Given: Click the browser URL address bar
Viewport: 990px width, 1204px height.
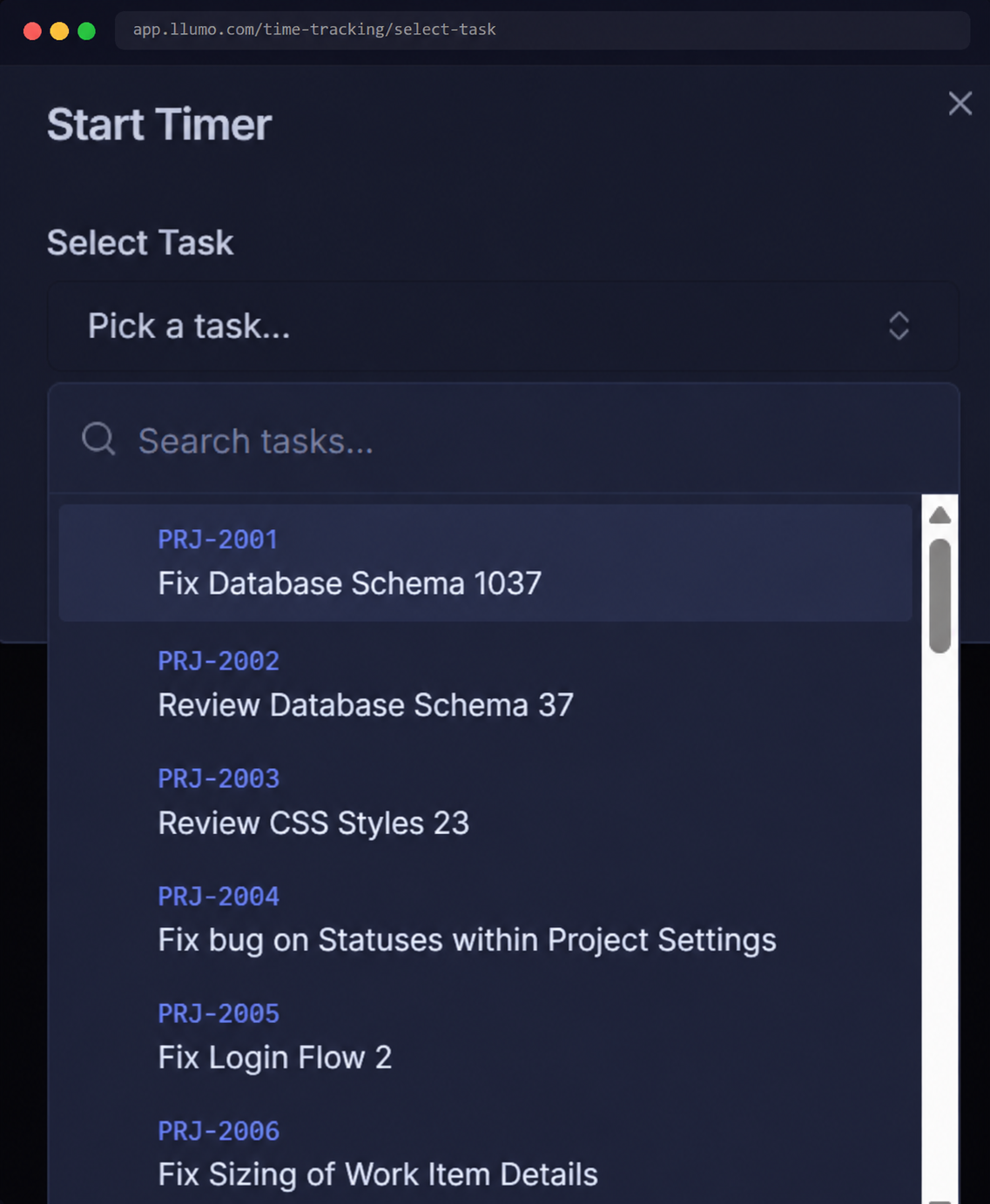Looking at the screenshot, I should [x=542, y=30].
